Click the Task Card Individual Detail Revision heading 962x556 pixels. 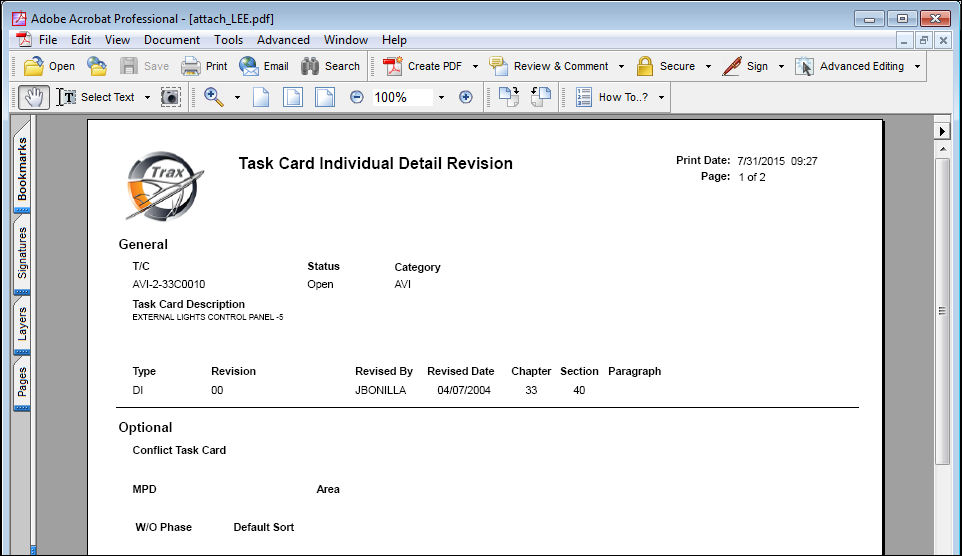[x=375, y=163]
